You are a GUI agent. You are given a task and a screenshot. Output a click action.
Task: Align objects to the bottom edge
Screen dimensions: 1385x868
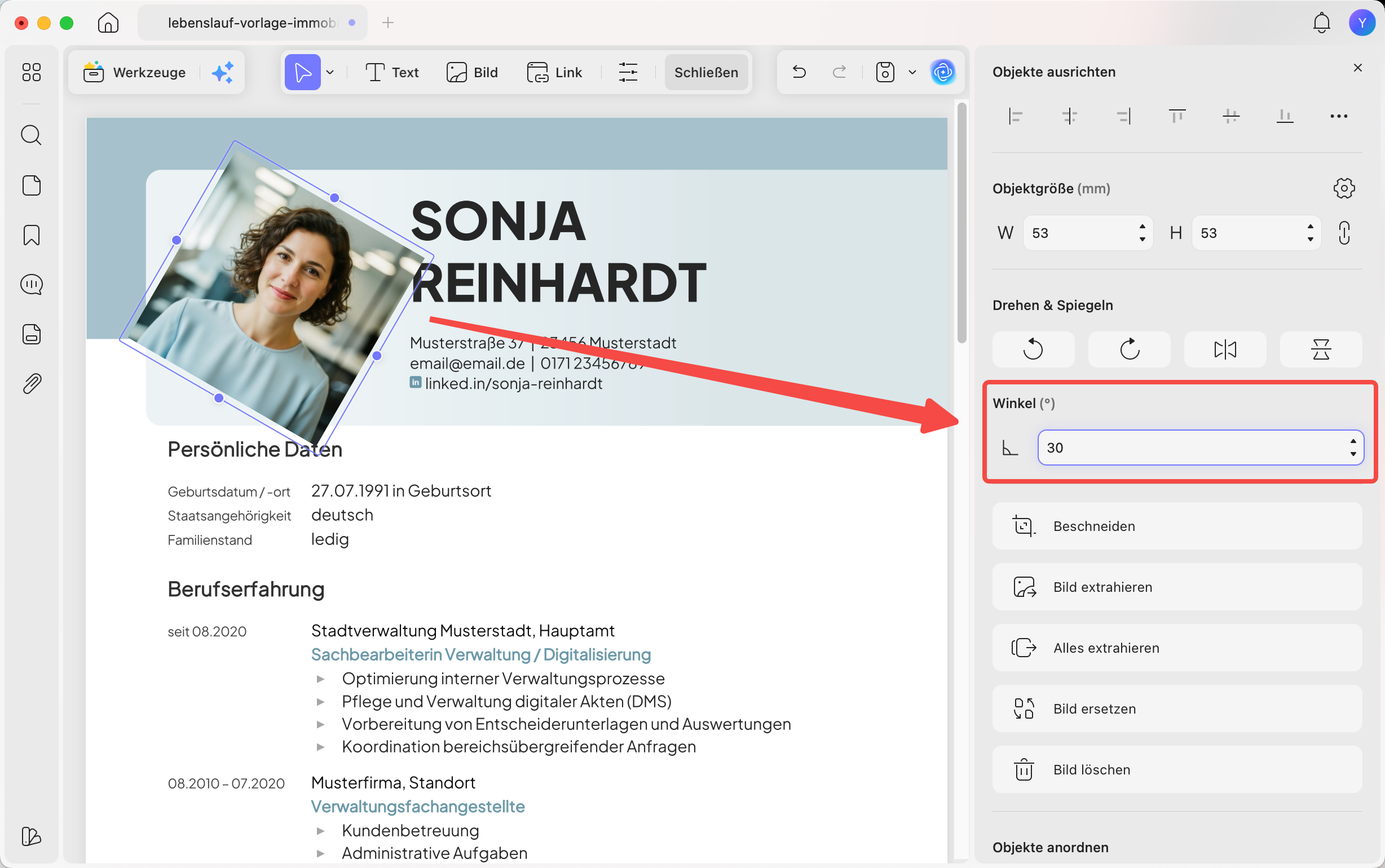pos(1285,117)
